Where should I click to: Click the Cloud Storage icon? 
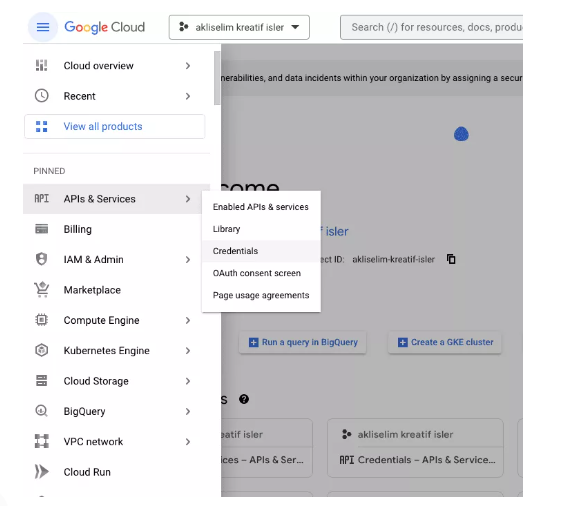coord(42,380)
